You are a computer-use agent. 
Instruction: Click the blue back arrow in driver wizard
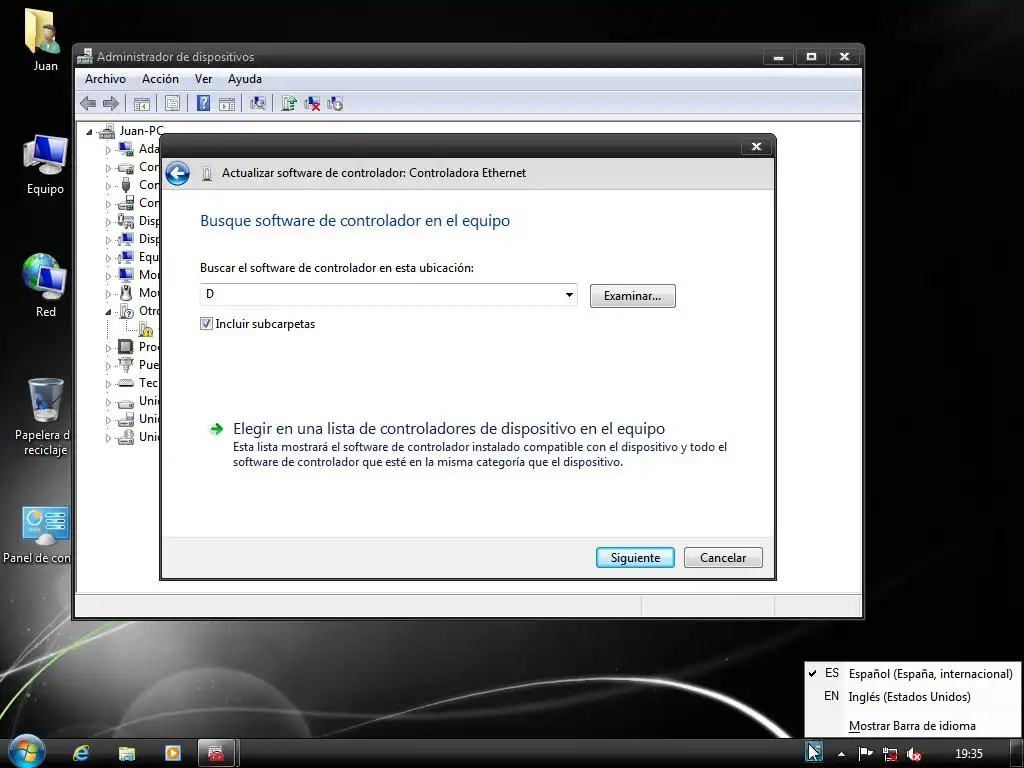point(178,174)
